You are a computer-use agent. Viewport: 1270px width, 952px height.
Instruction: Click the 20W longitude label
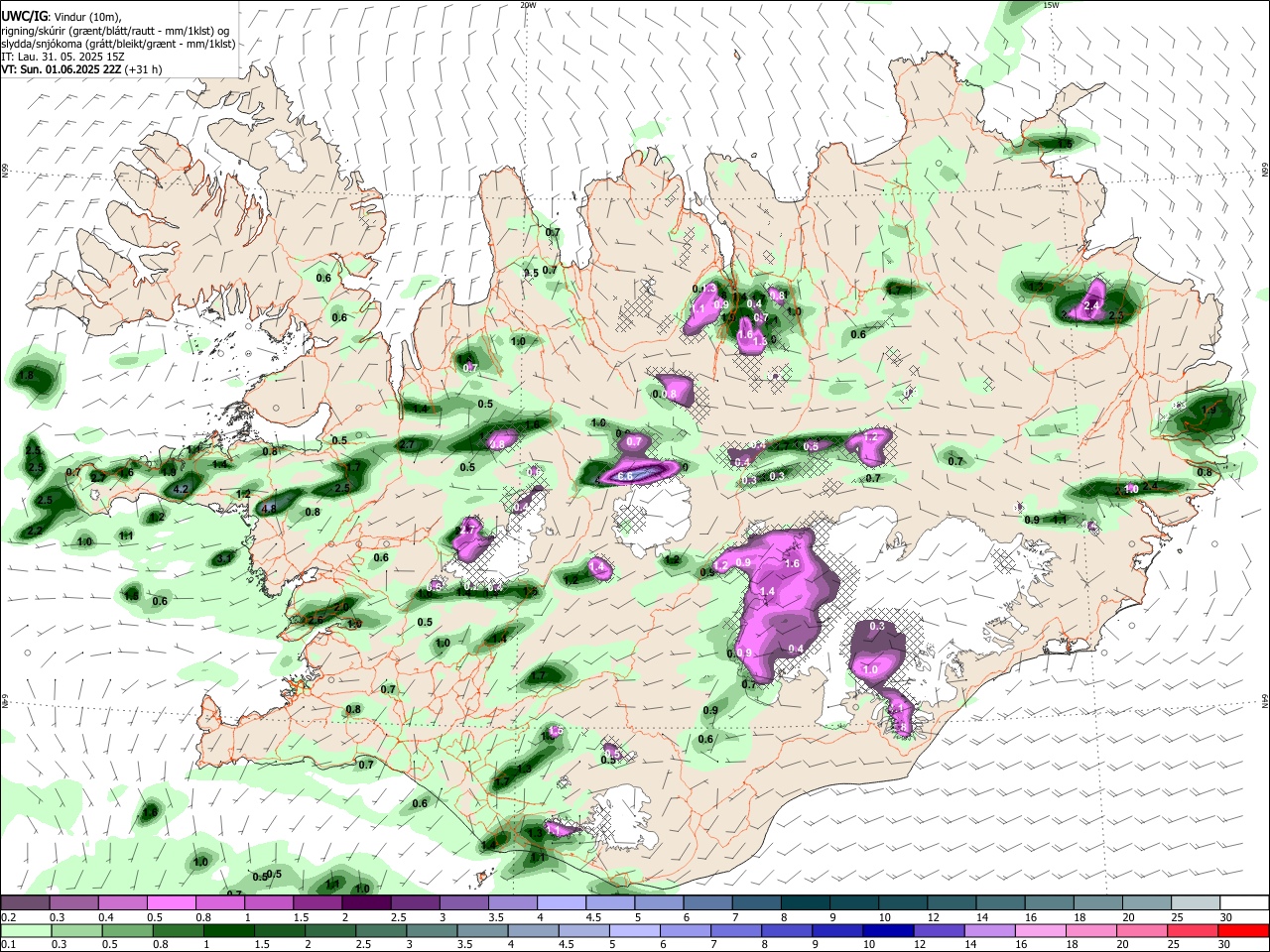(528, 5)
